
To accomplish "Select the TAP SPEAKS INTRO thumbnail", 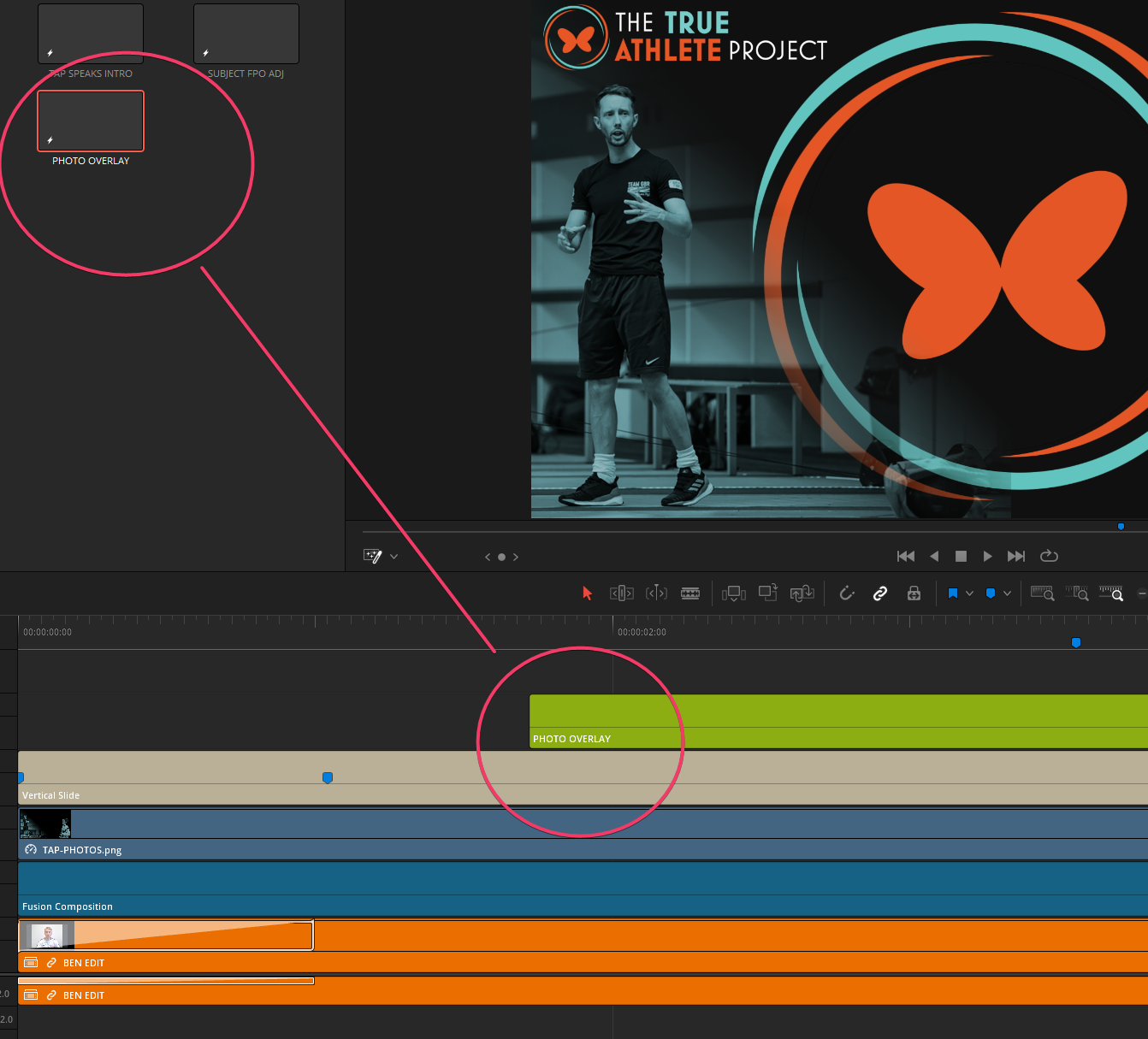I will pos(91,33).
